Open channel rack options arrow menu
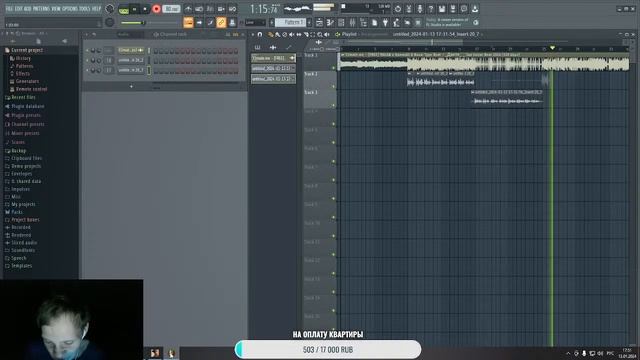Screen dimensions: 640x360 pos(86,35)
